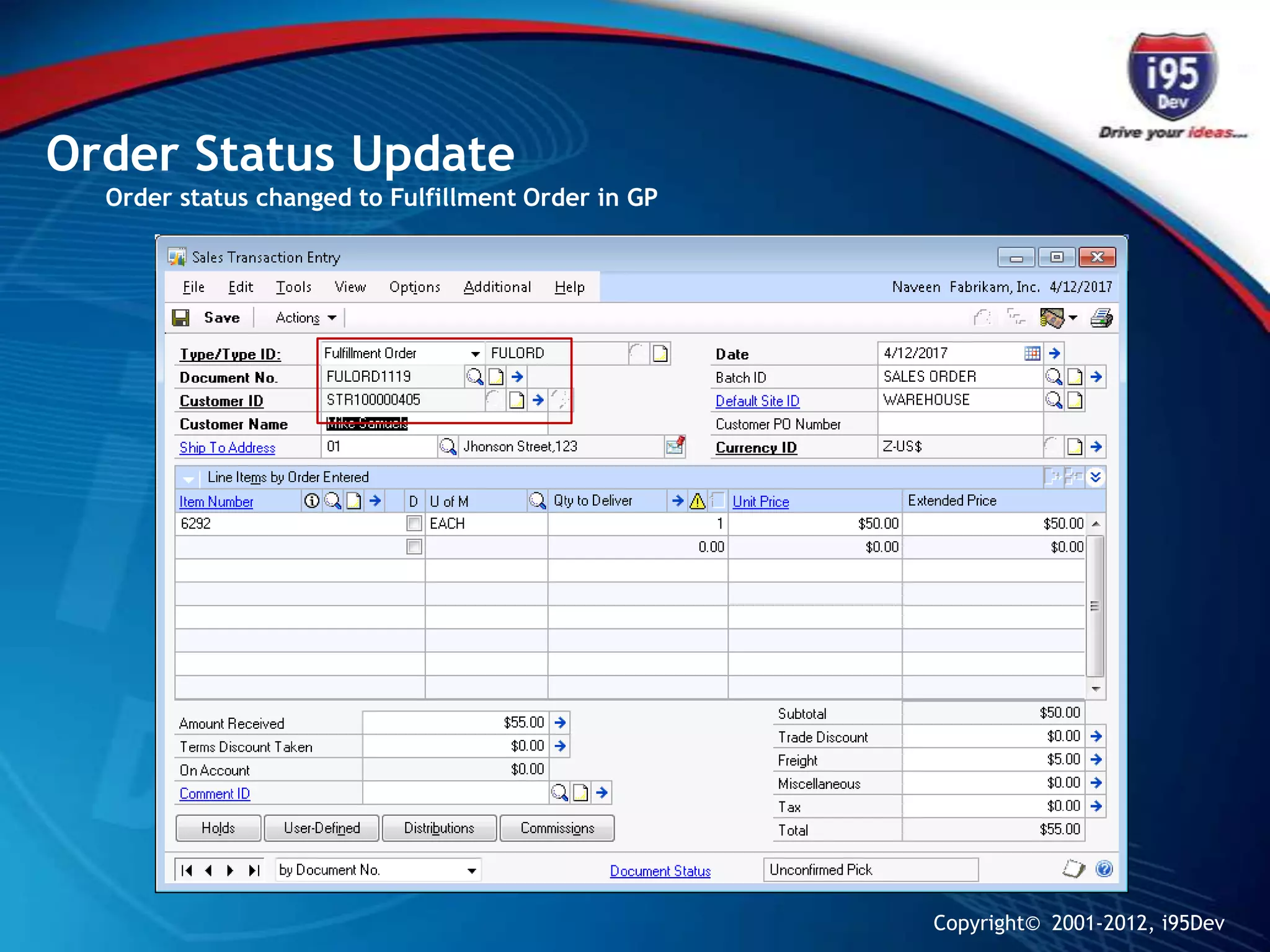Click Qty to Deliver expansion arrow
Screen dimensions: 1270x952
coord(678,500)
